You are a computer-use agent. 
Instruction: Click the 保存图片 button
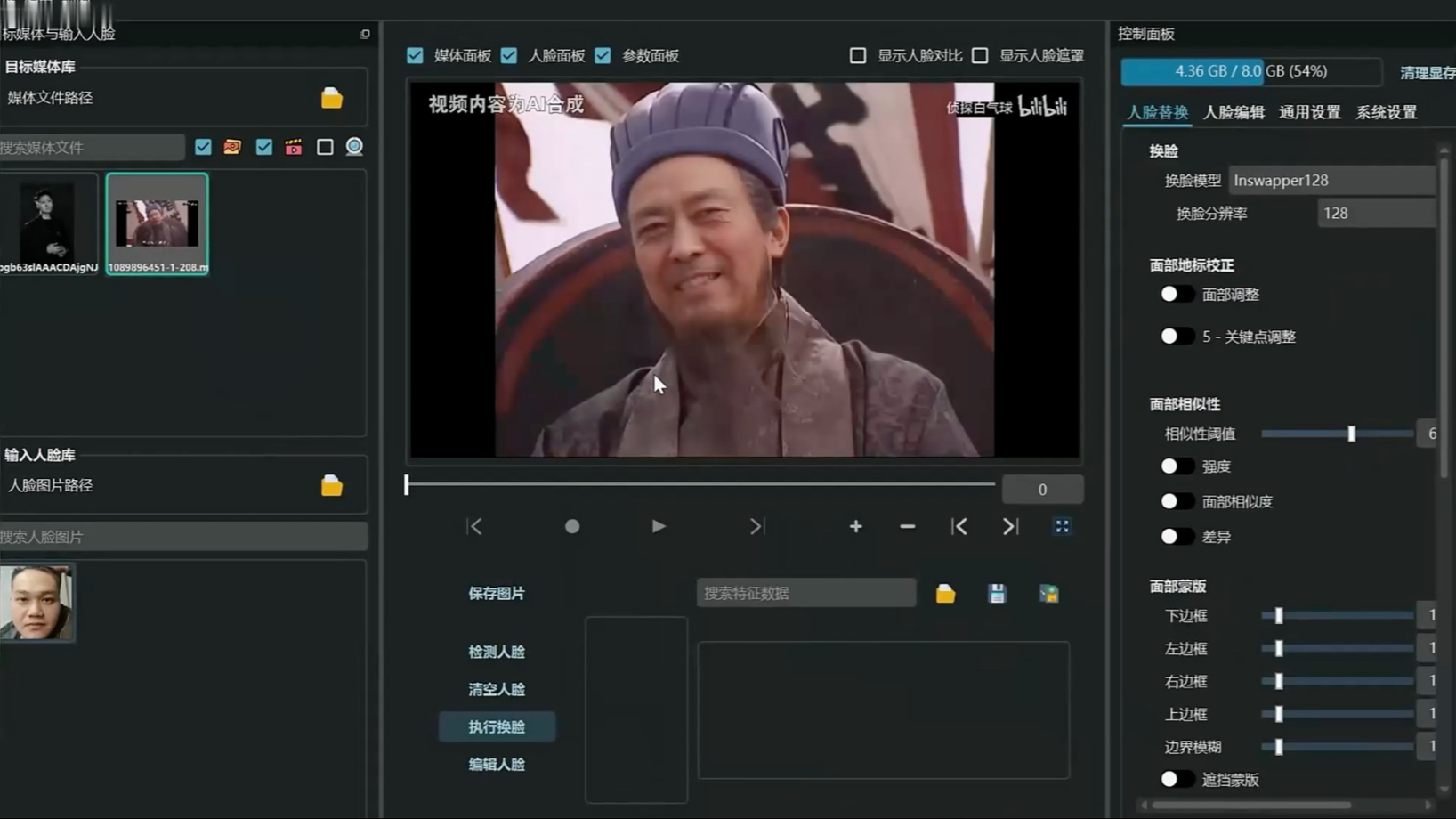(497, 594)
